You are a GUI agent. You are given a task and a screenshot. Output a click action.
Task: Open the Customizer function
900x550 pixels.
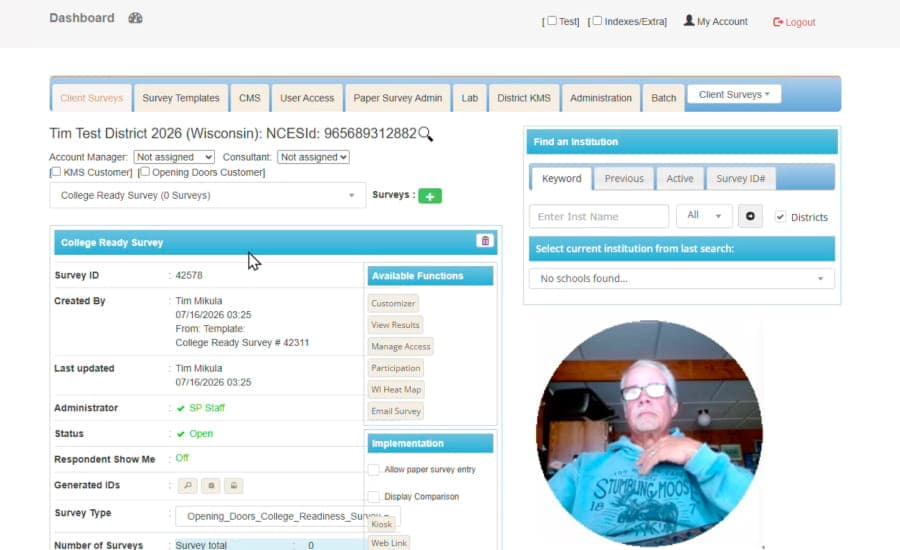coord(393,304)
